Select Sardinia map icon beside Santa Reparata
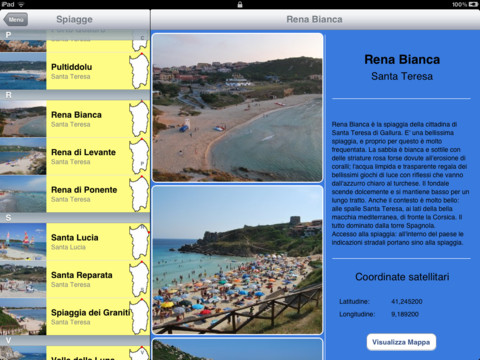 [x=139, y=279]
